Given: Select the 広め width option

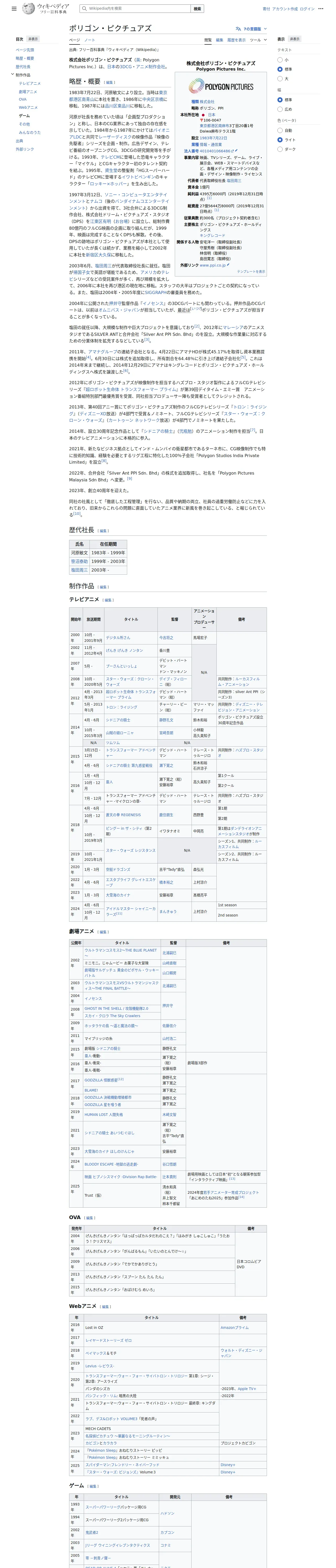Looking at the screenshot, I should (280, 109).
